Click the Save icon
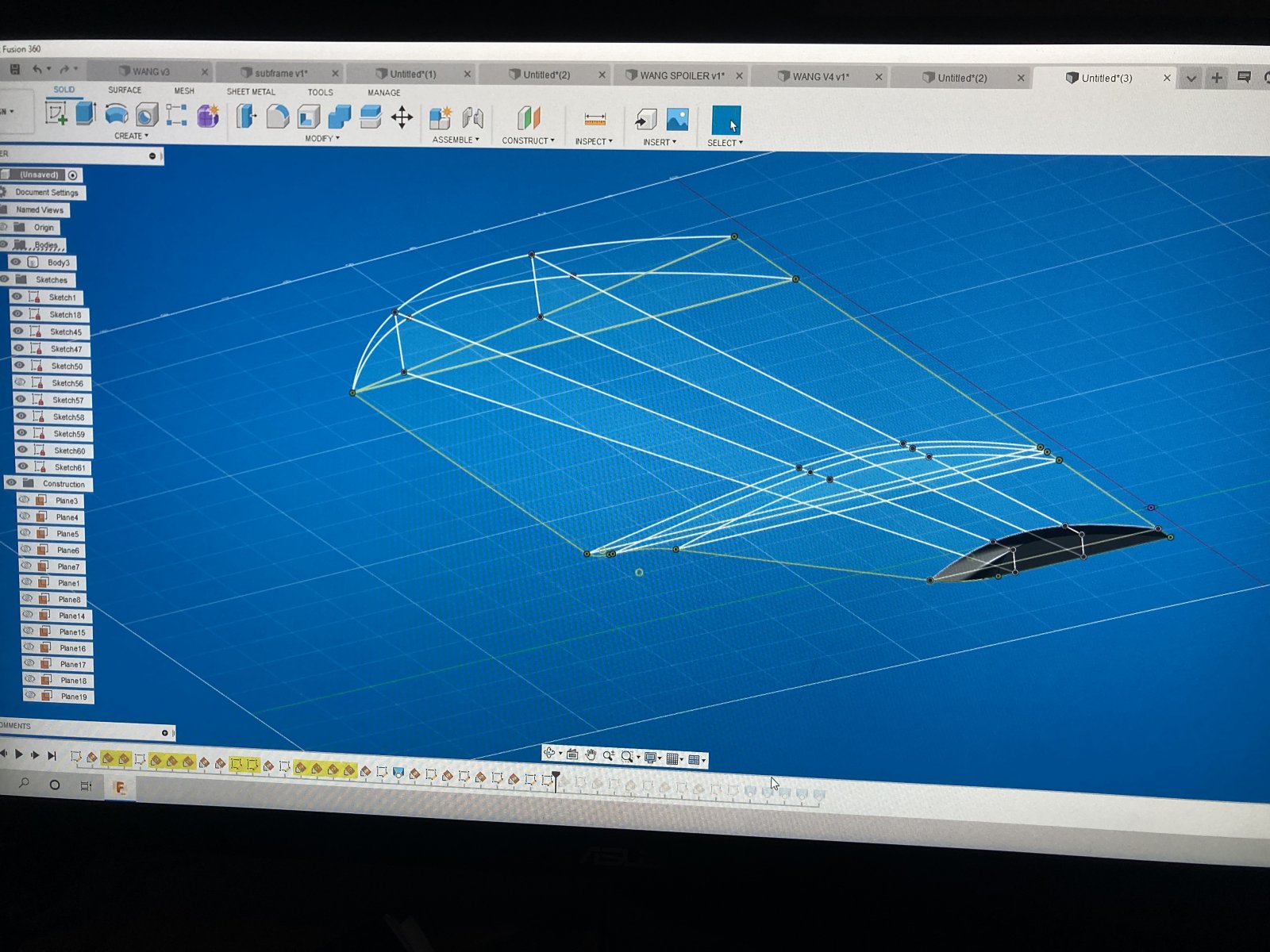This screenshot has width=1270, height=952. [x=14, y=70]
